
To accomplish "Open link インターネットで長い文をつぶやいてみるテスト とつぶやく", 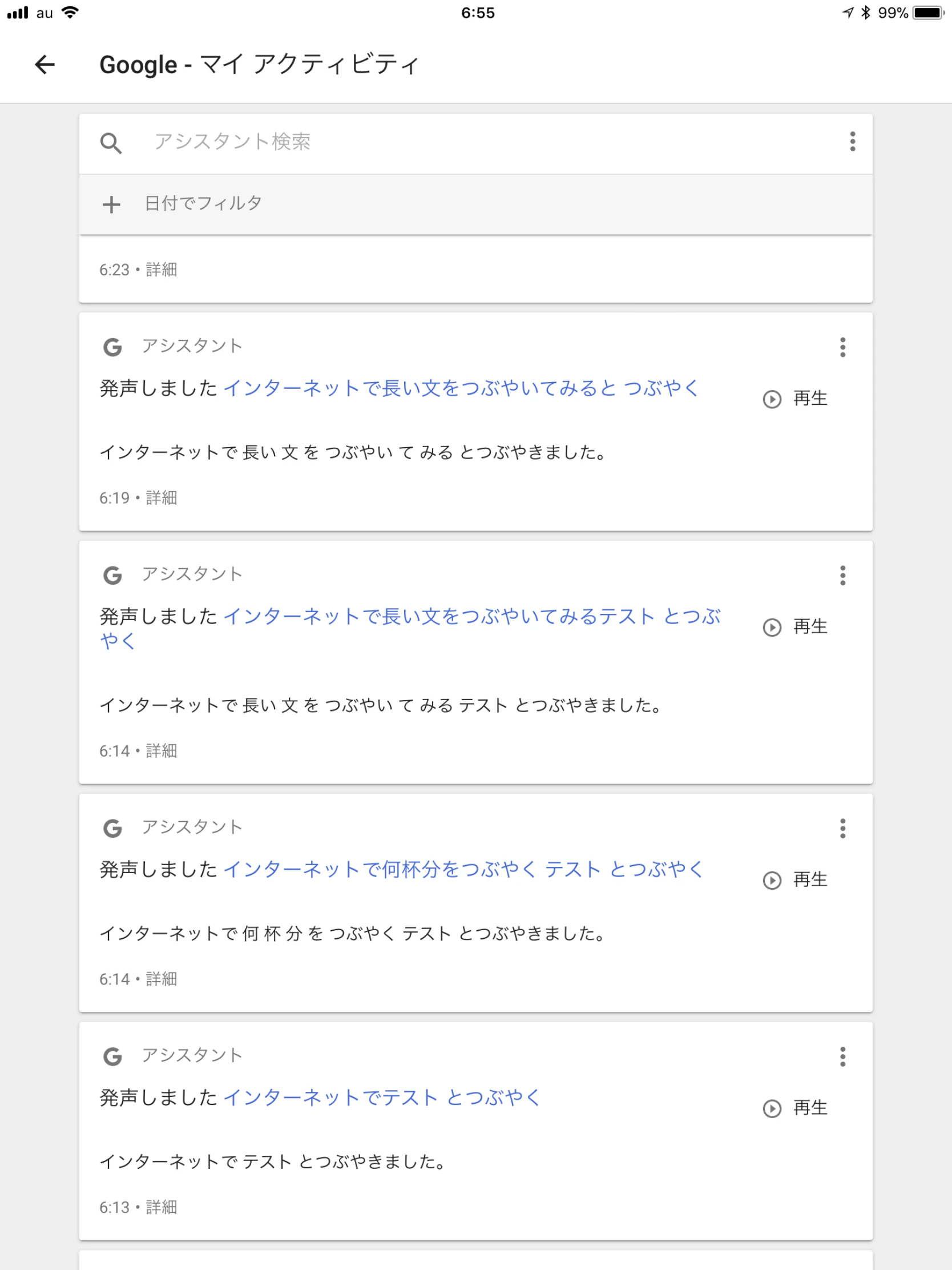I will 410,628.
